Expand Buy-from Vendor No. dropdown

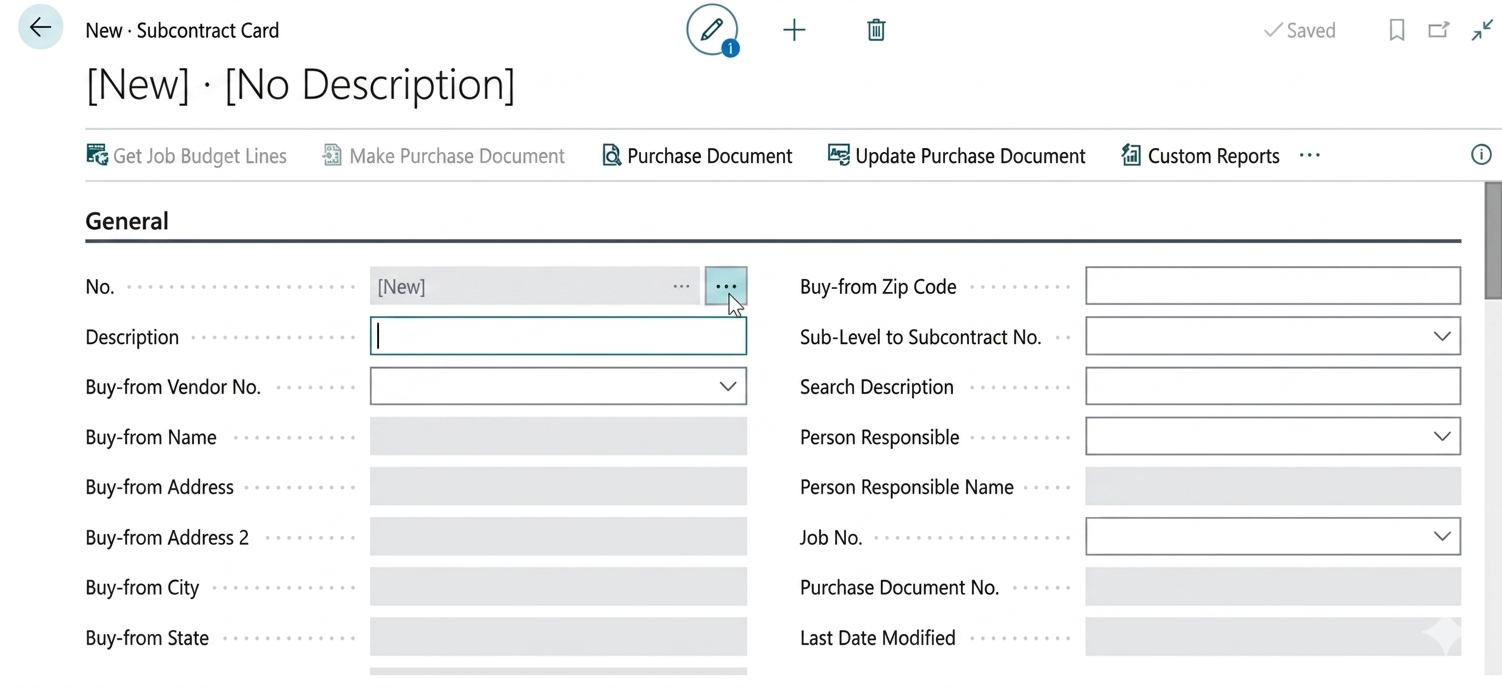coord(727,387)
